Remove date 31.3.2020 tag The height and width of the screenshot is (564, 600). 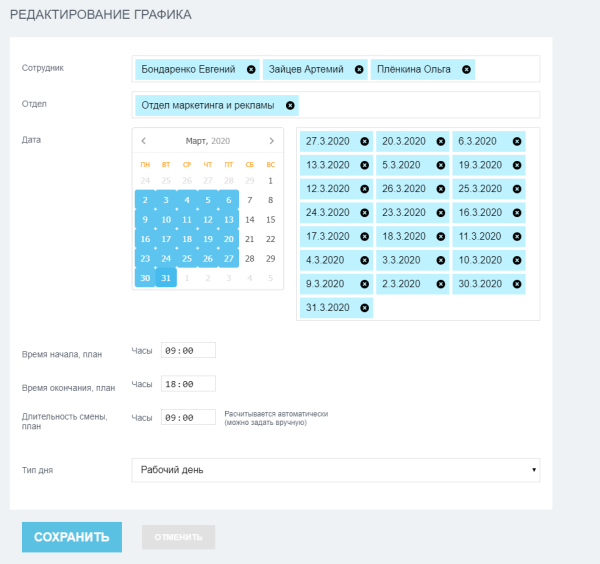364,307
